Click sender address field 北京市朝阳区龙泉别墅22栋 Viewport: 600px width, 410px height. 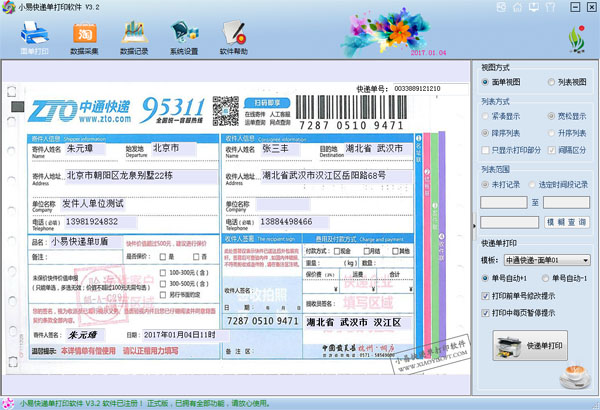pos(141,176)
